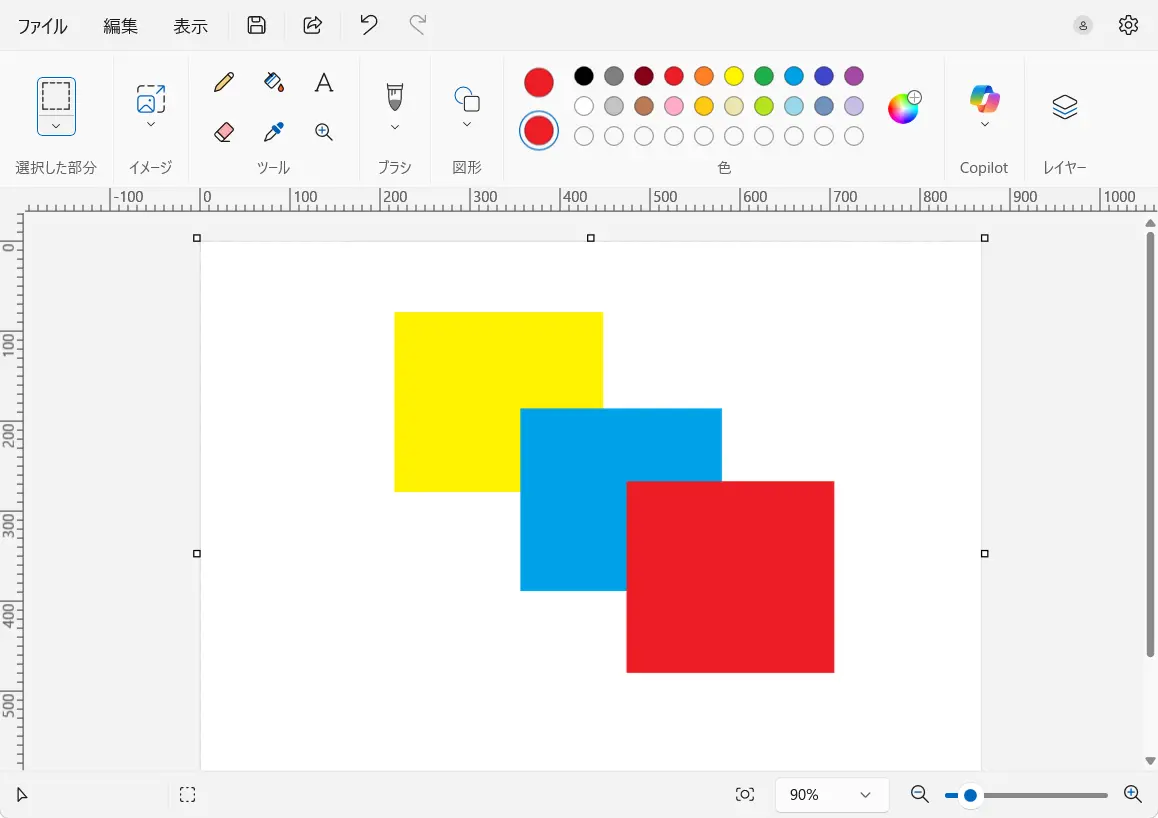Open the 編集 menu
This screenshot has width=1158, height=818.
[x=120, y=26]
